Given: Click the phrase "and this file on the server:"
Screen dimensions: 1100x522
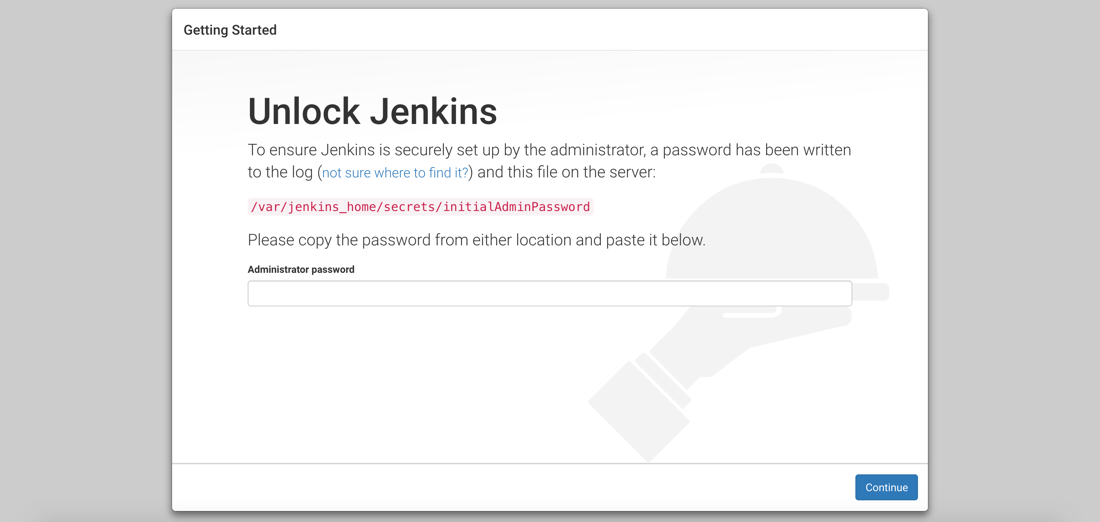Looking at the screenshot, I should (566, 172).
